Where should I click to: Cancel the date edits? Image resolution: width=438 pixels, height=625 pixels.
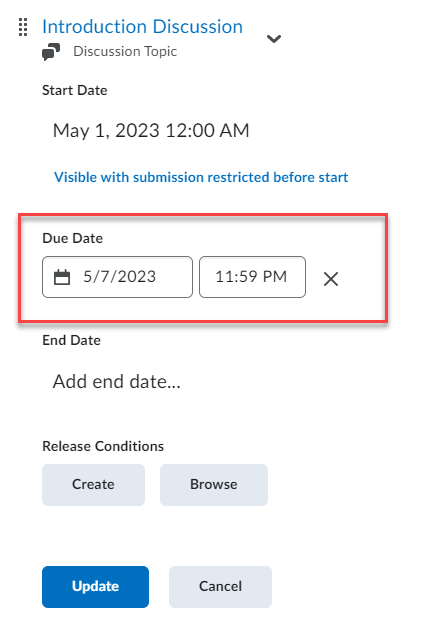pos(220,587)
